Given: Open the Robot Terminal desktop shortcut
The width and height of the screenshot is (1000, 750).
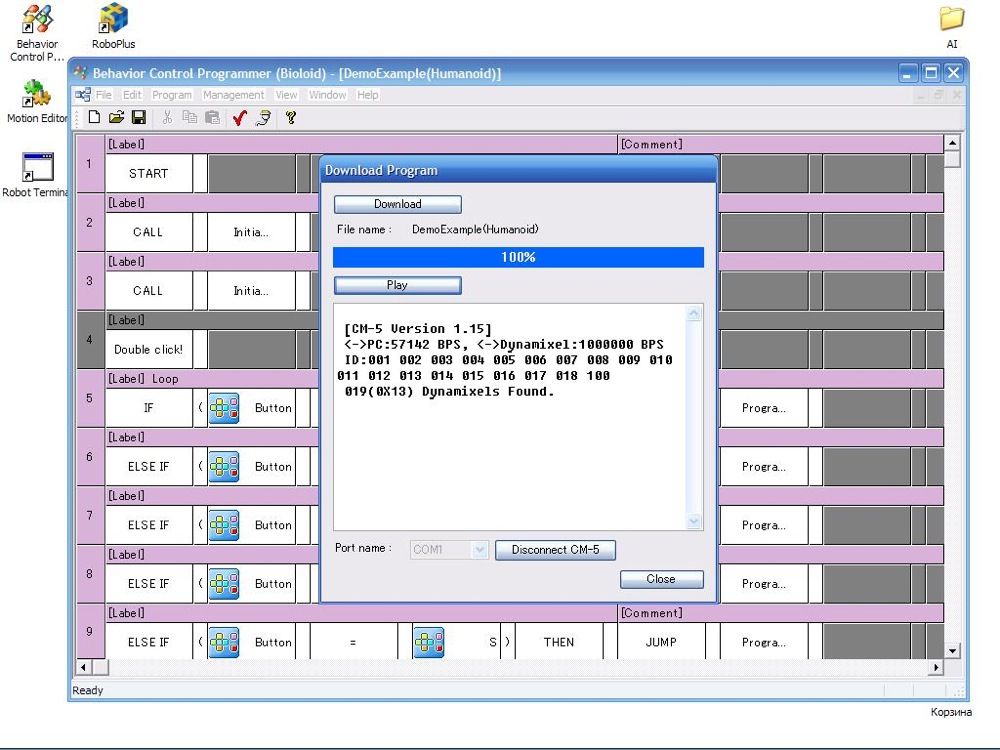Looking at the screenshot, I should 37,175.
